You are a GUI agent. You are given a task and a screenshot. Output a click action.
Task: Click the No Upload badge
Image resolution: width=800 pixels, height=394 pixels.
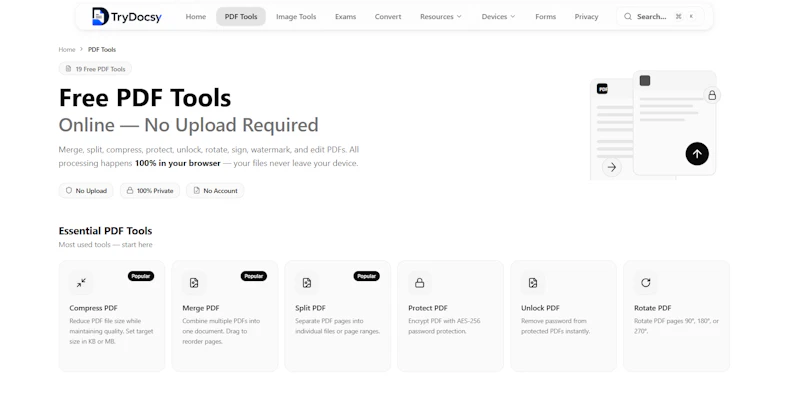point(86,191)
